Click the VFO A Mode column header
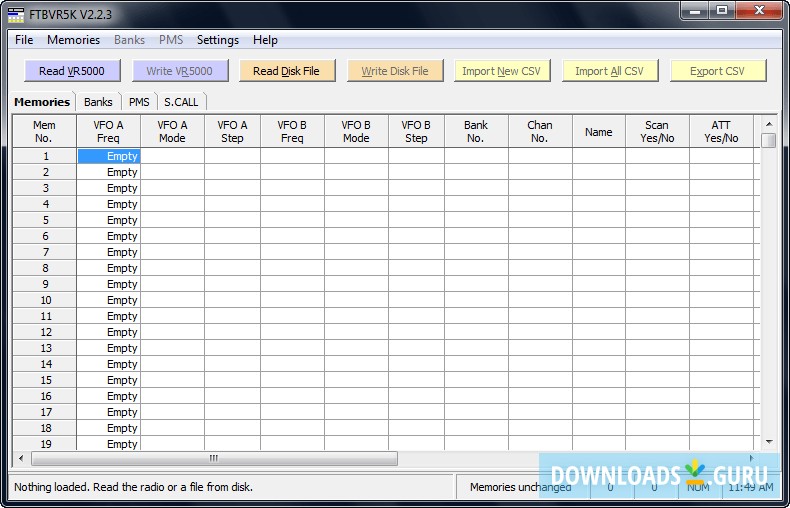Image resolution: width=790 pixels, height=508 pixels. [x=172, y=132]
